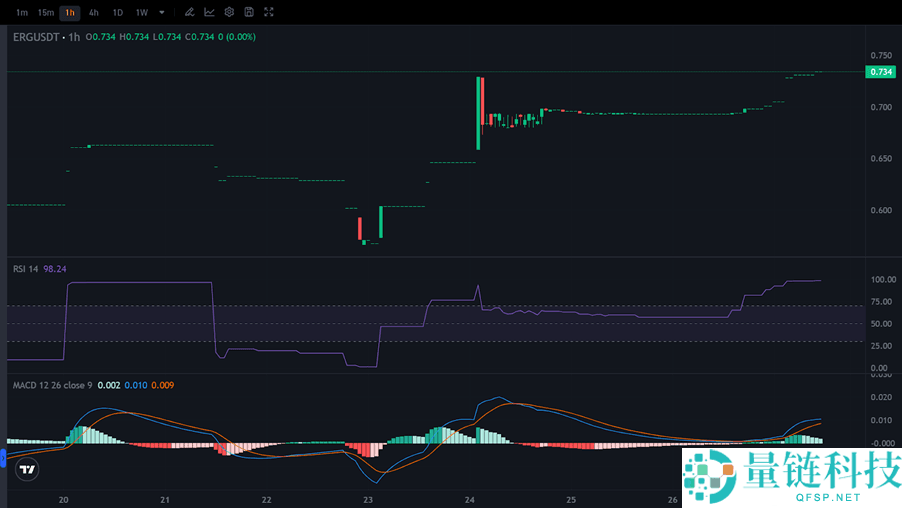Image resolution: width=902 pixels, height=508 pixels.
Task: Select the 4h timeframe
Action: 93,12
